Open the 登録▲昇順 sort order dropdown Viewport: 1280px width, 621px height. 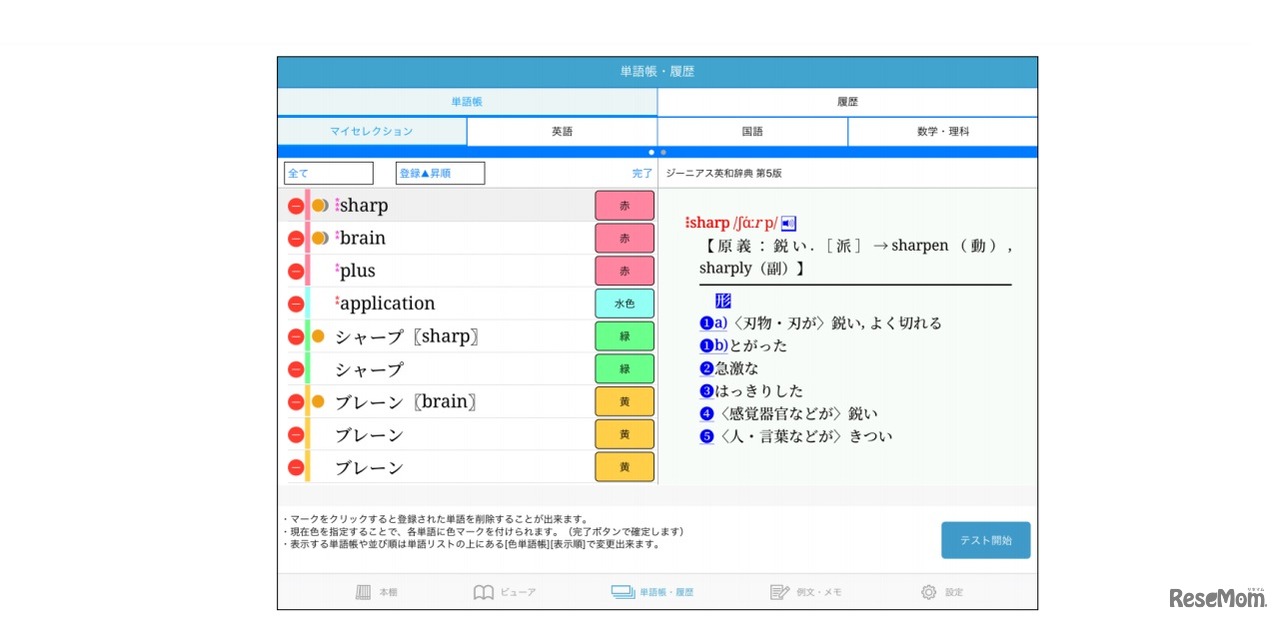[440, 173]
